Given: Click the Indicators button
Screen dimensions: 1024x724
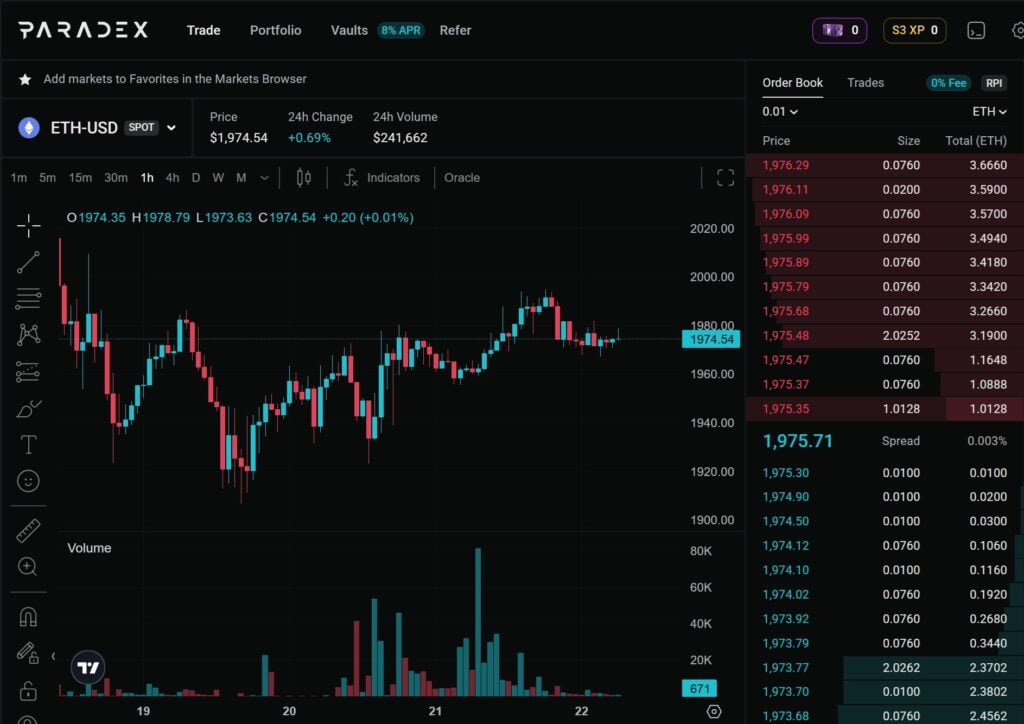Looking at the screenshot, I should point(391,177).
